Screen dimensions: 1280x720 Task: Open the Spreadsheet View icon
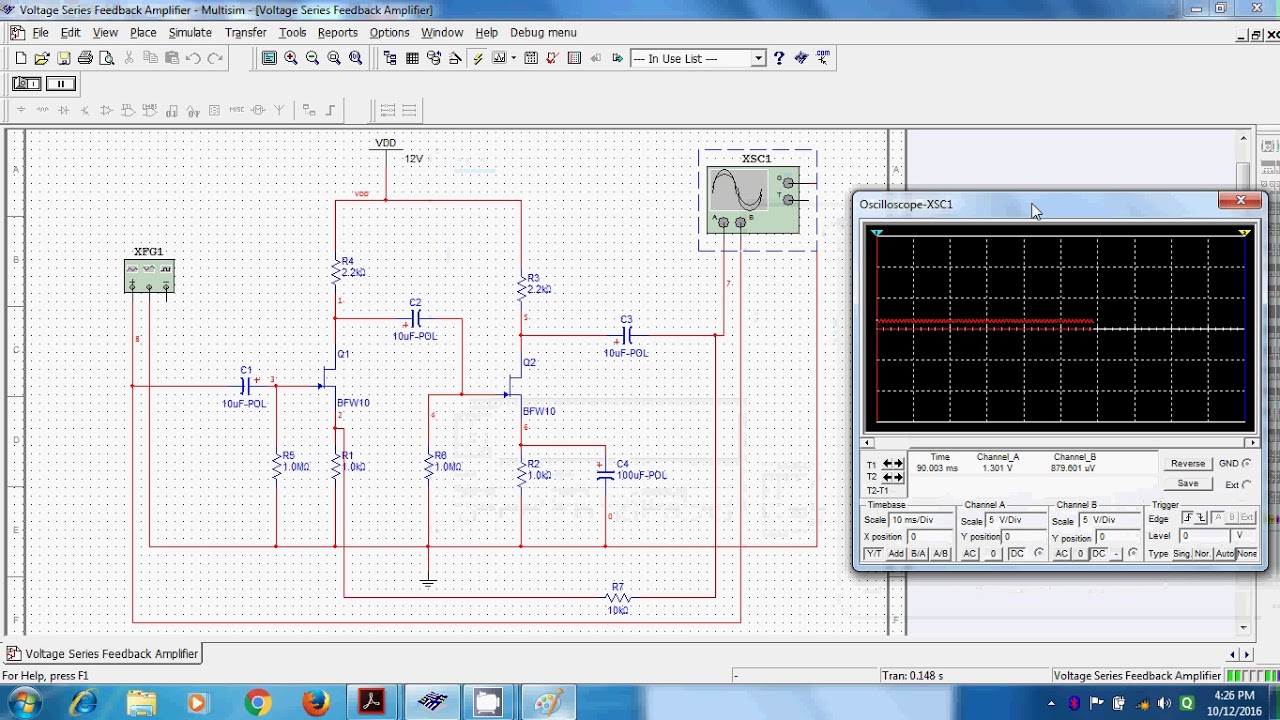point(412,59)
